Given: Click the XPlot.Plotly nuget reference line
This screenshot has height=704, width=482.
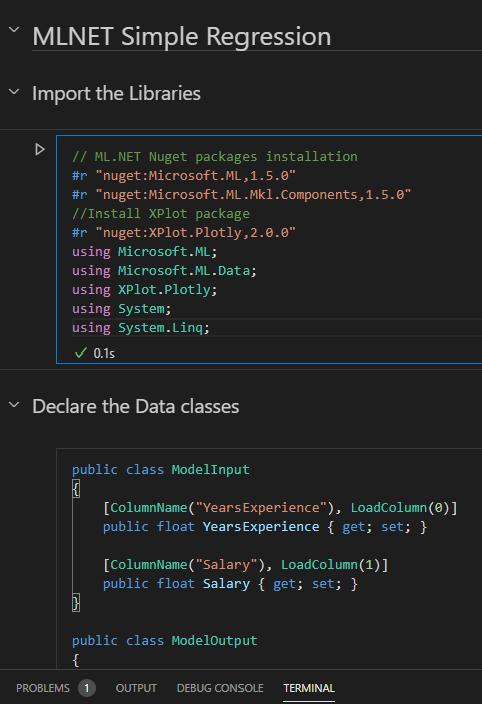Looking at the screenshot, I should (184, 233).
